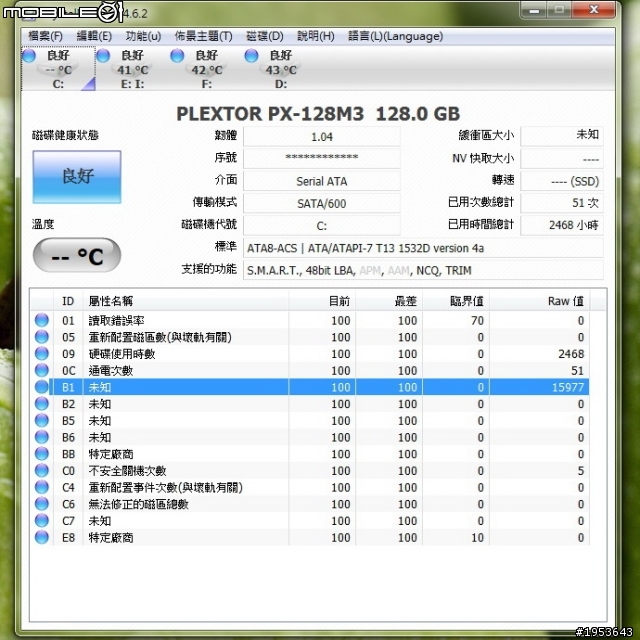Select the 重新配置磁區數(與壞軌有關) row
Image resolution: width=640 pixels, height=640 pixels.
coord(310,337)
